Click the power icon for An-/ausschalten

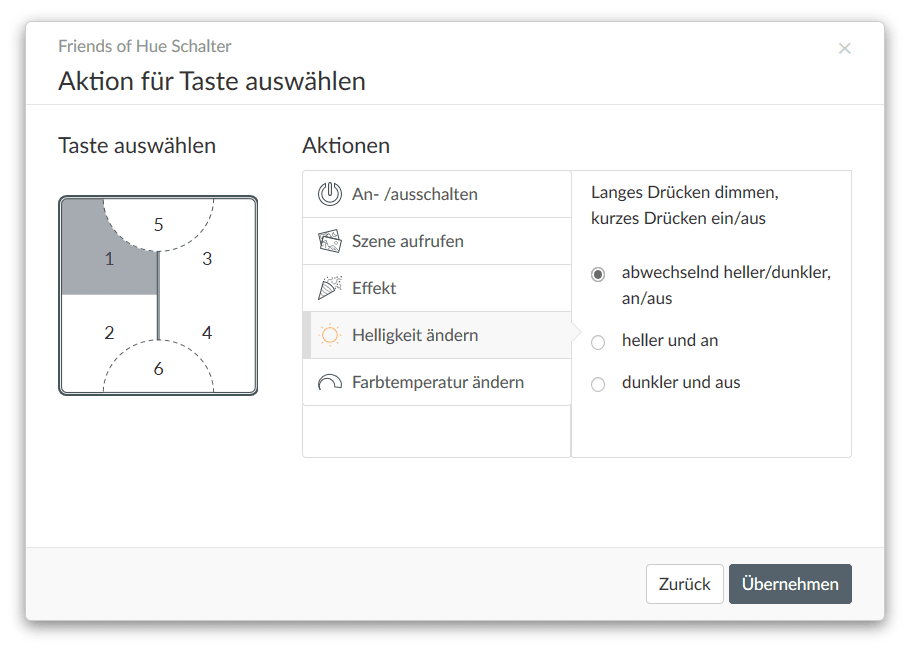tap(330, 194)
